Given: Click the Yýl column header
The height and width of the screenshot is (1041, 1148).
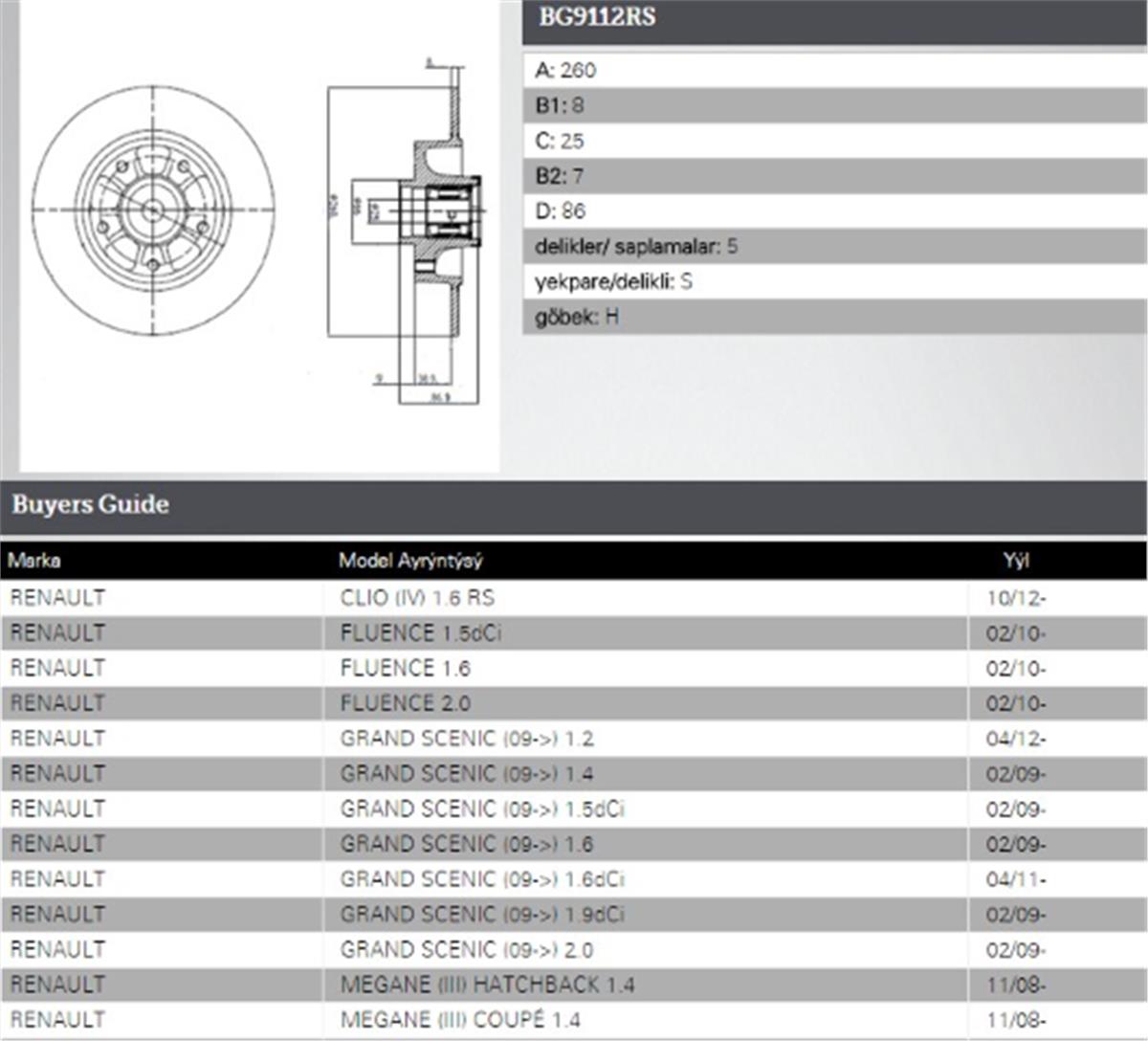Looking at the screenshot, I should tap(1016, 561).
